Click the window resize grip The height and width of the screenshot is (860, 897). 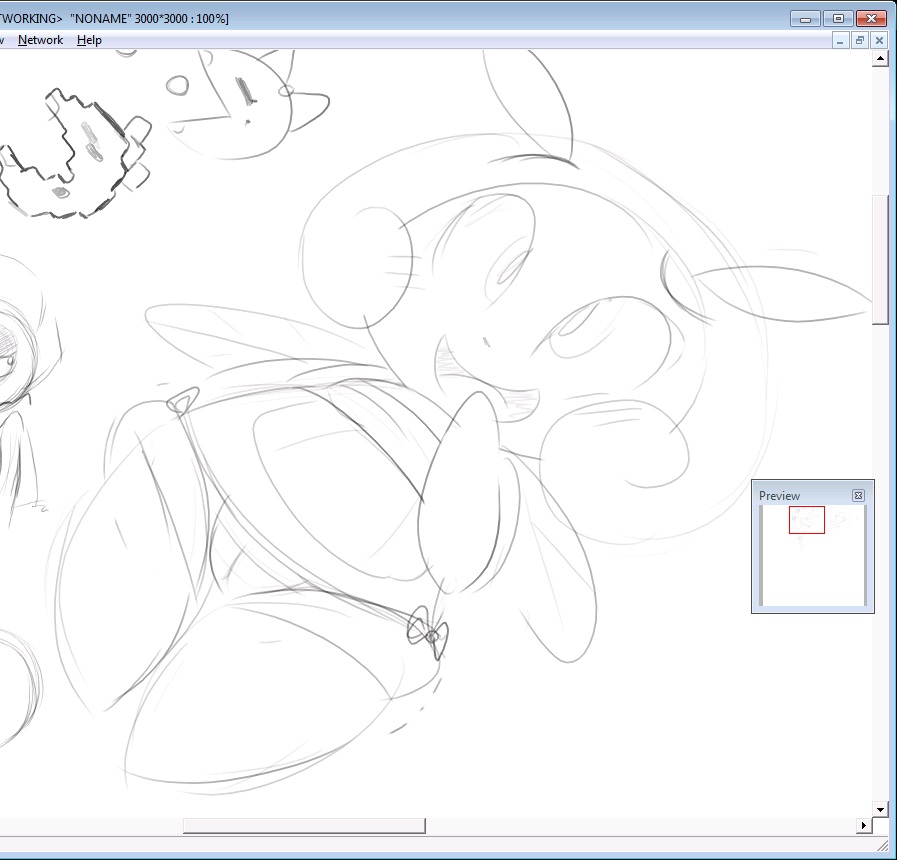coord(883,845)
